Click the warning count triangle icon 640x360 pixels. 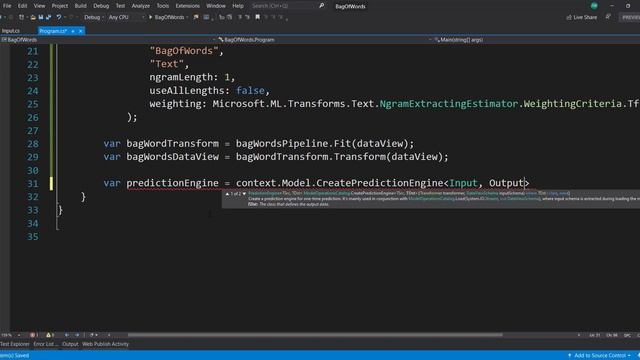click(x=48, y=335)
